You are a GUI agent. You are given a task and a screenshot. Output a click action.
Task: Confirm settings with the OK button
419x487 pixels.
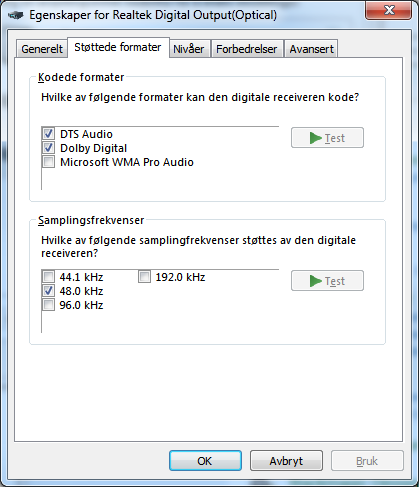pos(205,461)
